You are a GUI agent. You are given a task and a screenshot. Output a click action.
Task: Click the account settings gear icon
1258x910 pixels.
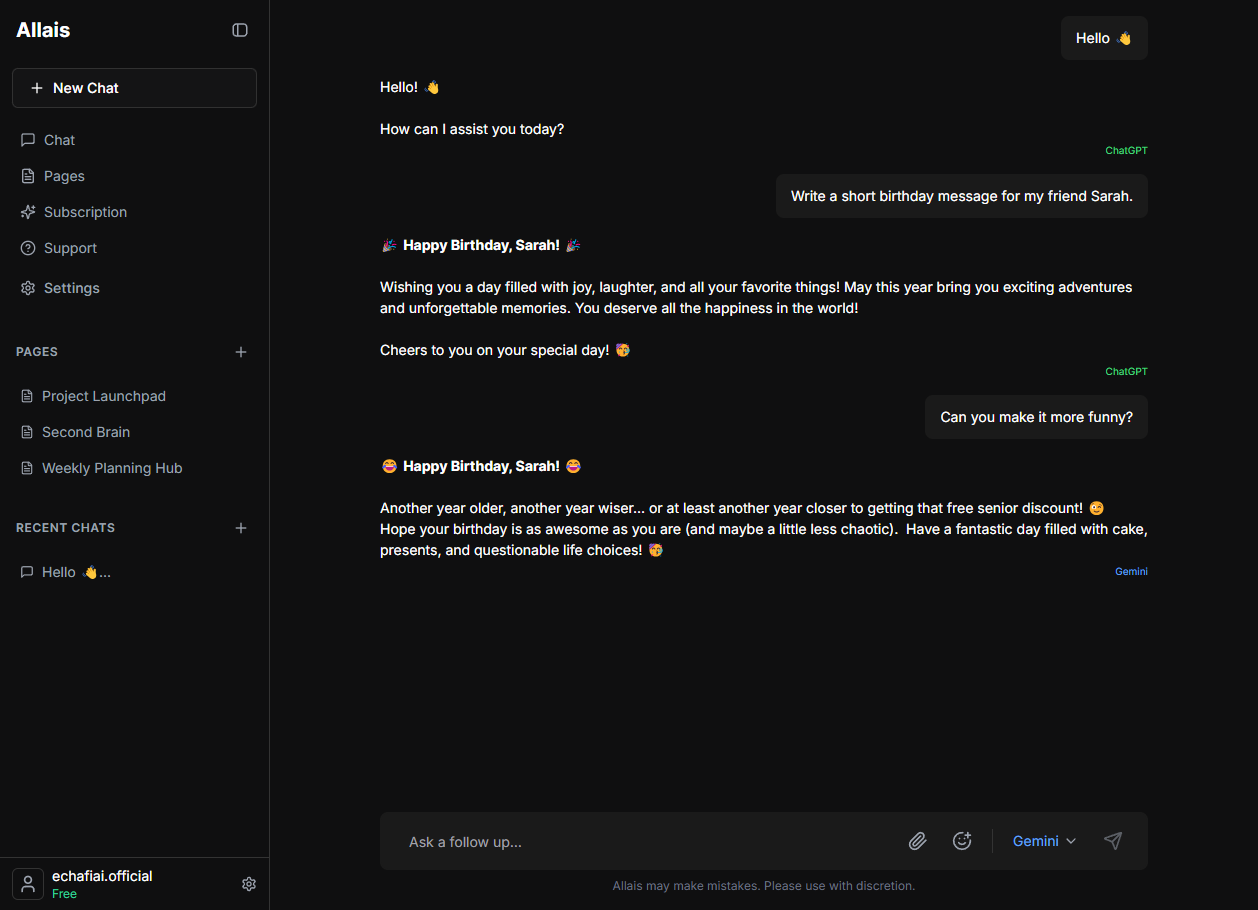(249, 884)
